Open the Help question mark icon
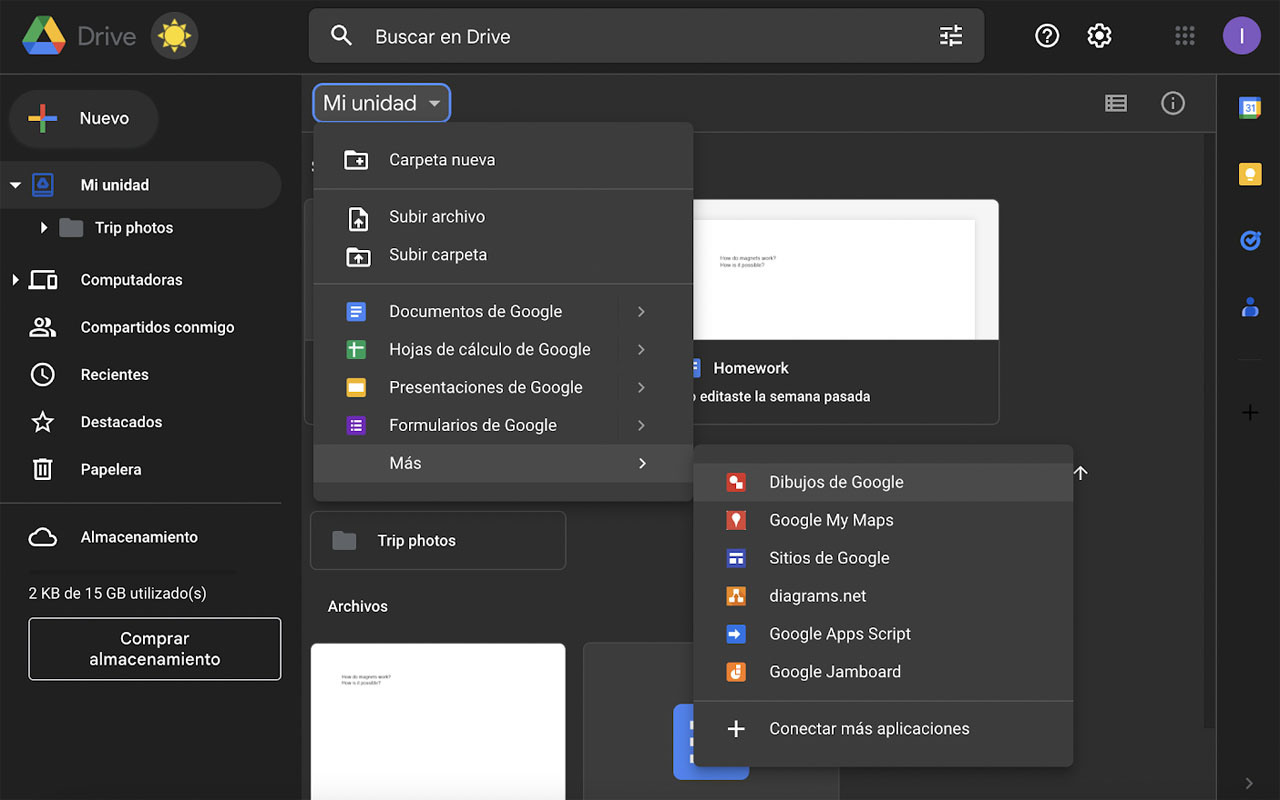Viewport: 1280px width, 800px height. [1046, 36]
